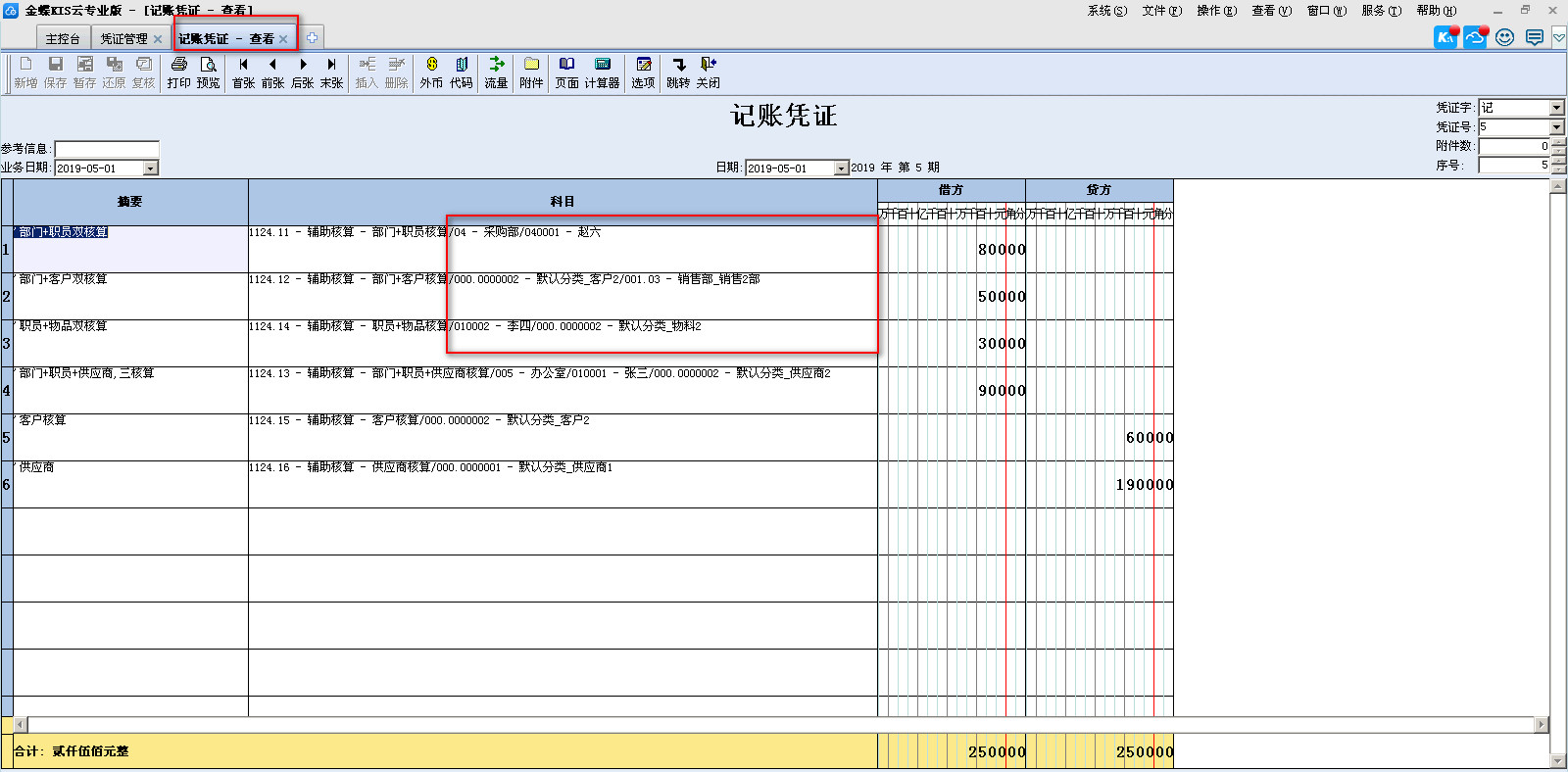Click the 参考信息 input field
1568x772 pixels.
pos(107,149)
